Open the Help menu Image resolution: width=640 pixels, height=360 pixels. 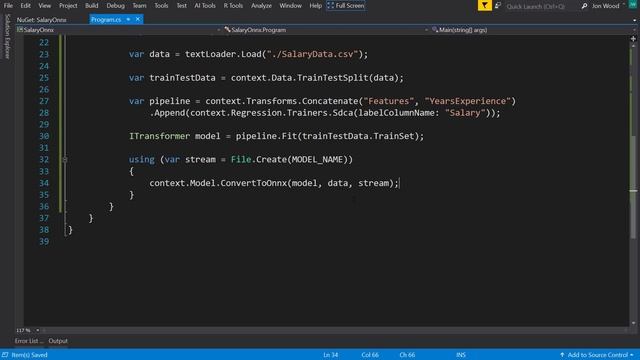315,6
